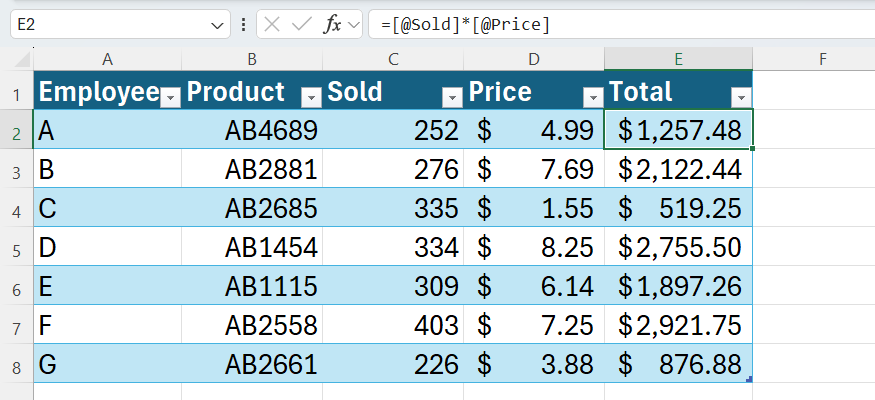Select row 2 header
This screenshot has height=400, width=875.
pos(17,129)
